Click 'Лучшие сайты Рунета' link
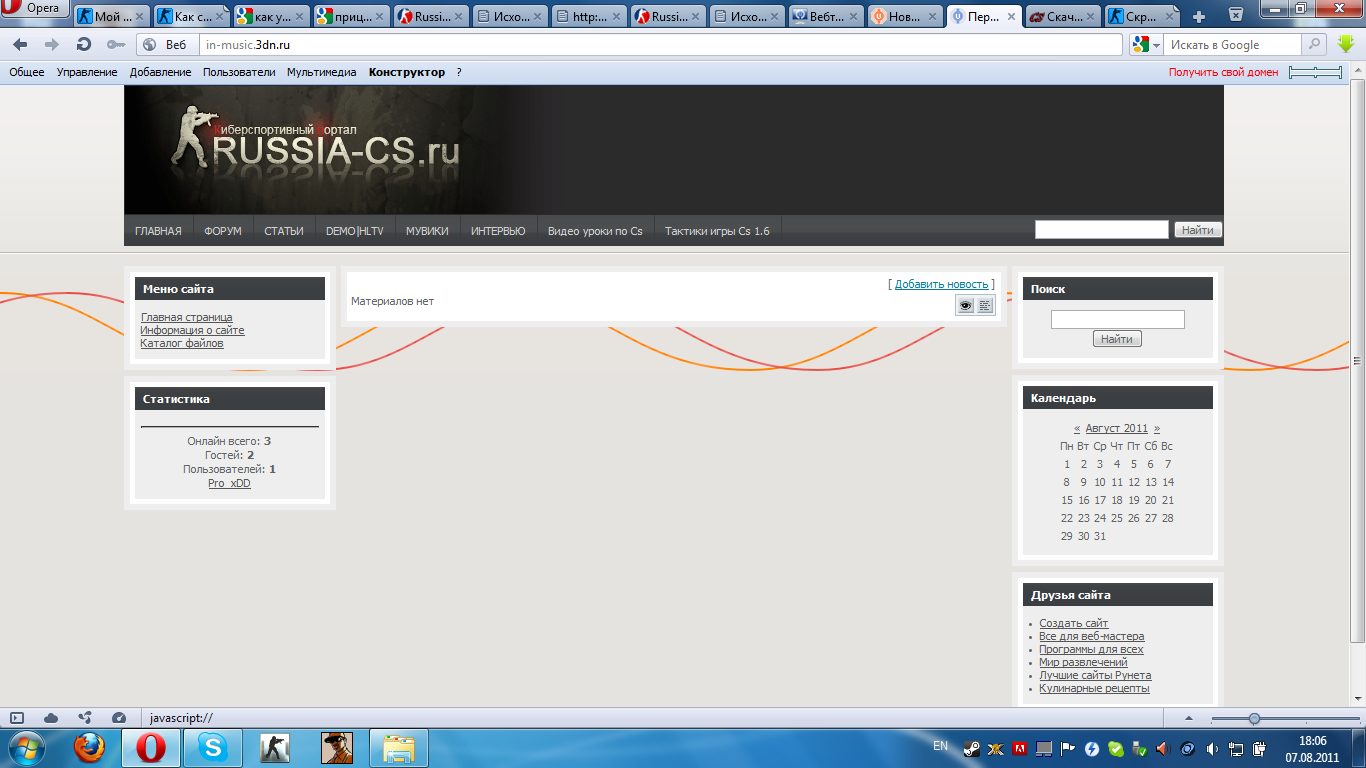Image resolution: width=1366 pixels, height=768 pixels. tap(1095, 675)
